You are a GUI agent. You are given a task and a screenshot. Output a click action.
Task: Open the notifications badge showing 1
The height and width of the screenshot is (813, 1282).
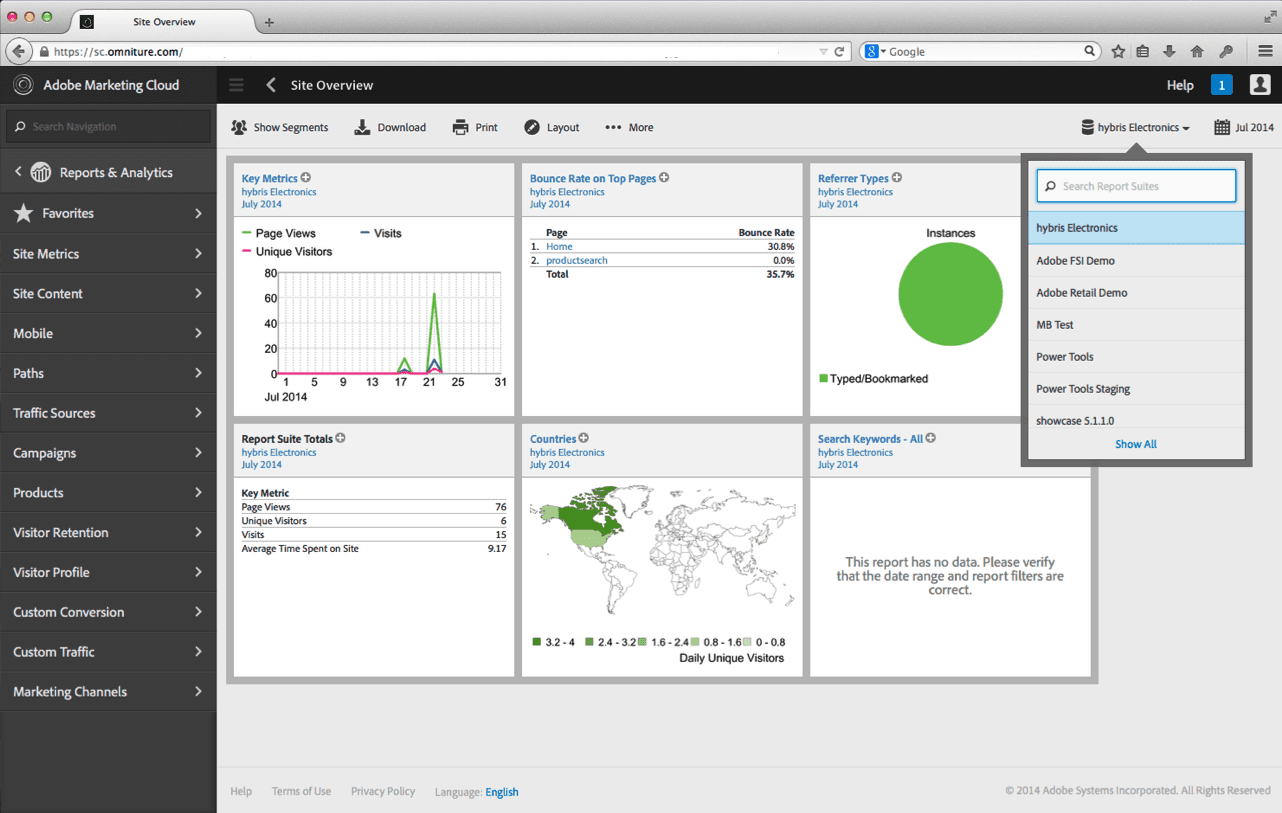pos(1221,85)
